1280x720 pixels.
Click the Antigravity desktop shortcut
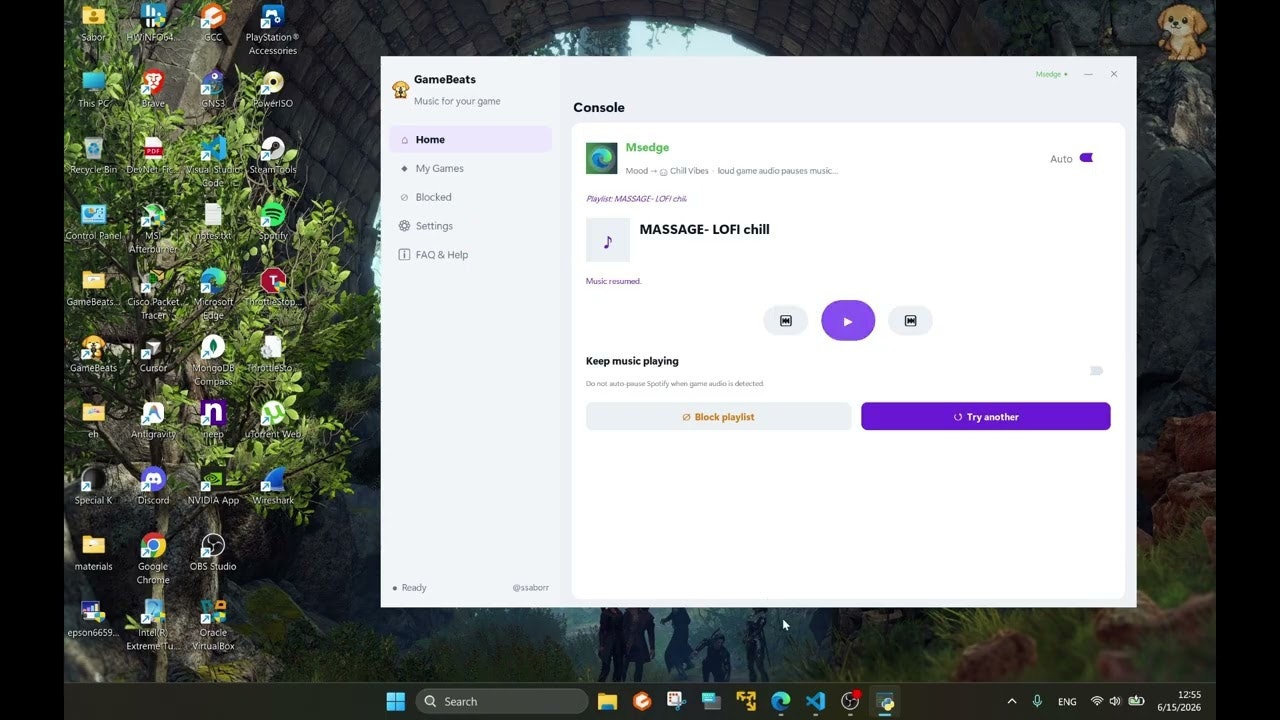coord(153,420)
